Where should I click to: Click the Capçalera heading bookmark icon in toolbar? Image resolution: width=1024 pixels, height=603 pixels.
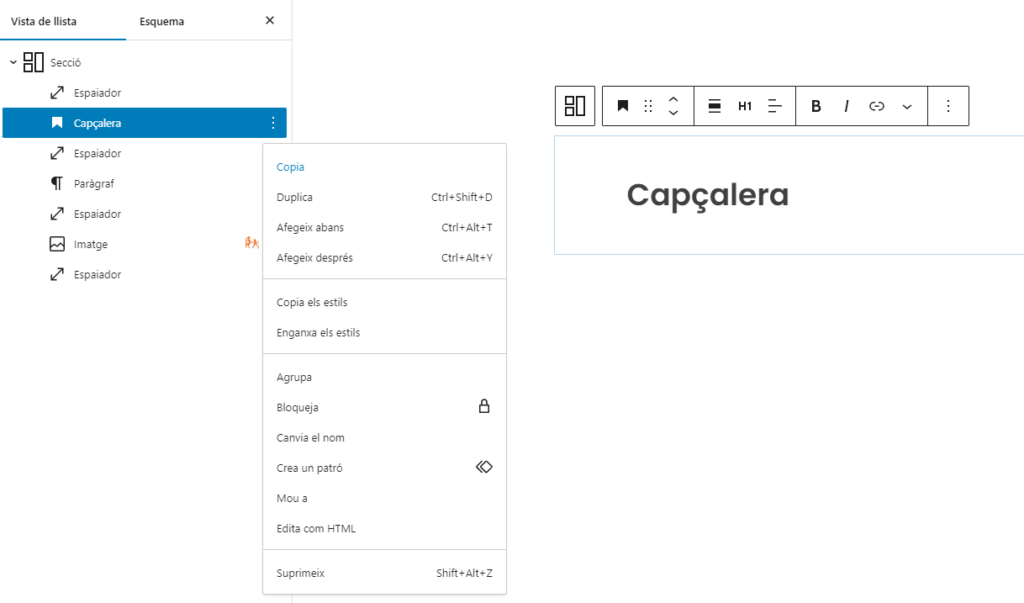622,106
